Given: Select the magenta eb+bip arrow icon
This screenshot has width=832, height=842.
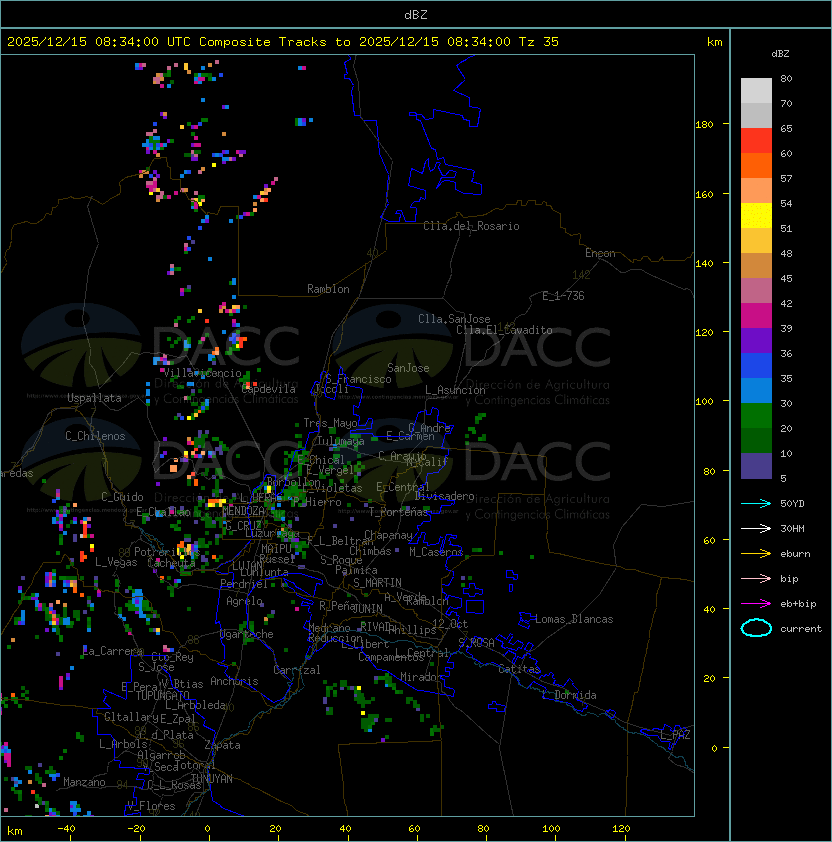Looking at the screenshot, I should [756, 603].
